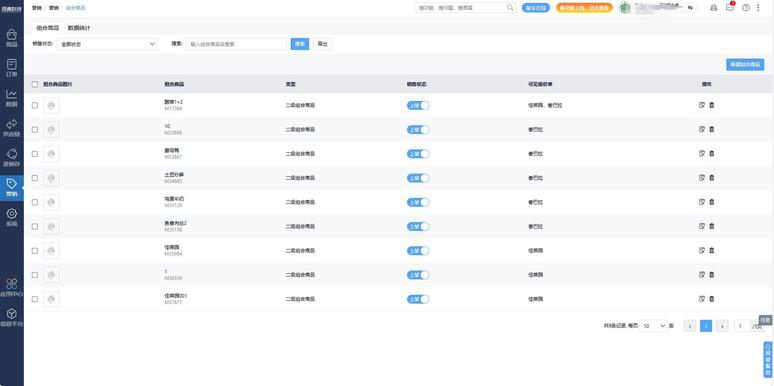
Task: Open the per-page count dropdown showing 10
Action: [653, 326]
